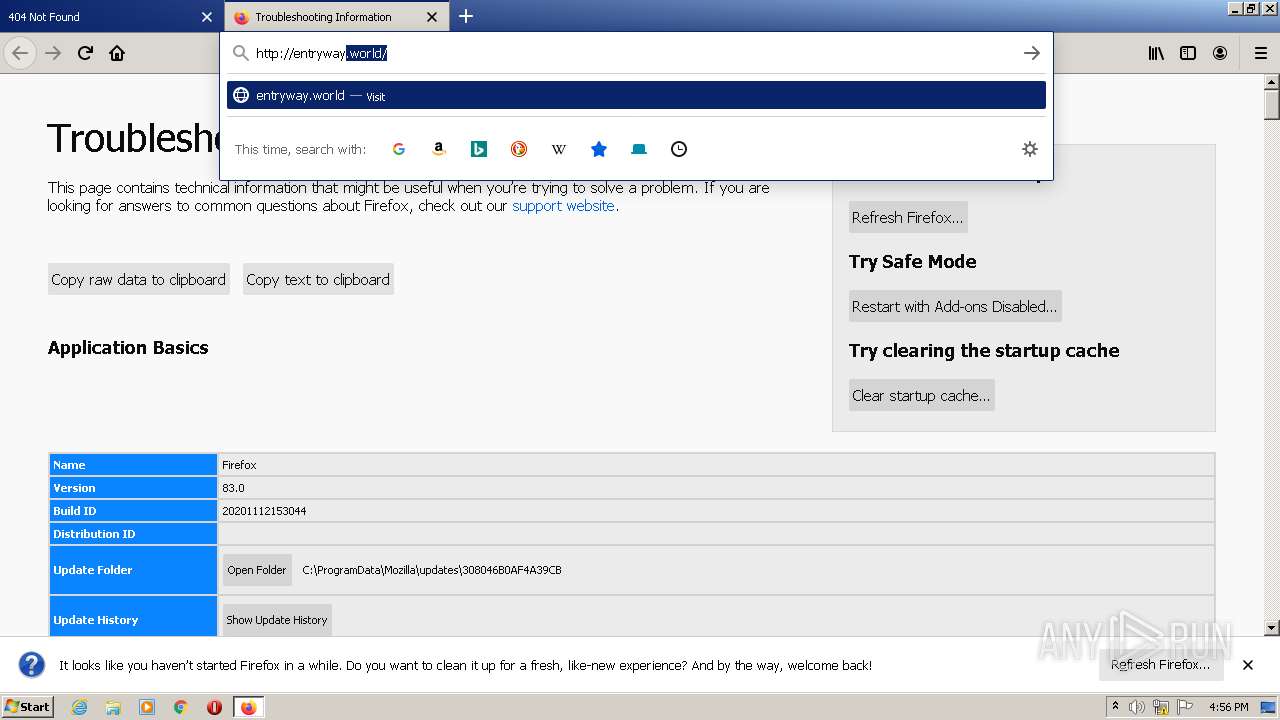1280x720 pixels.
Task: Search history with the clock icon
Action: 679,149
